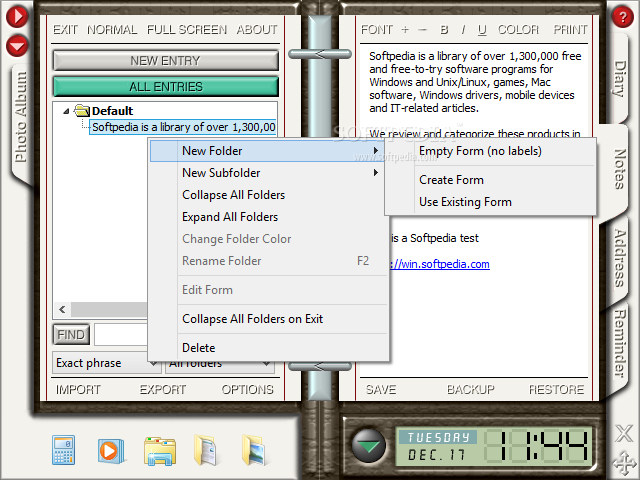Screen dimensions: 640x480
Task: Open the file explorer shortcut icon
Action: click(x=160, y=451)
